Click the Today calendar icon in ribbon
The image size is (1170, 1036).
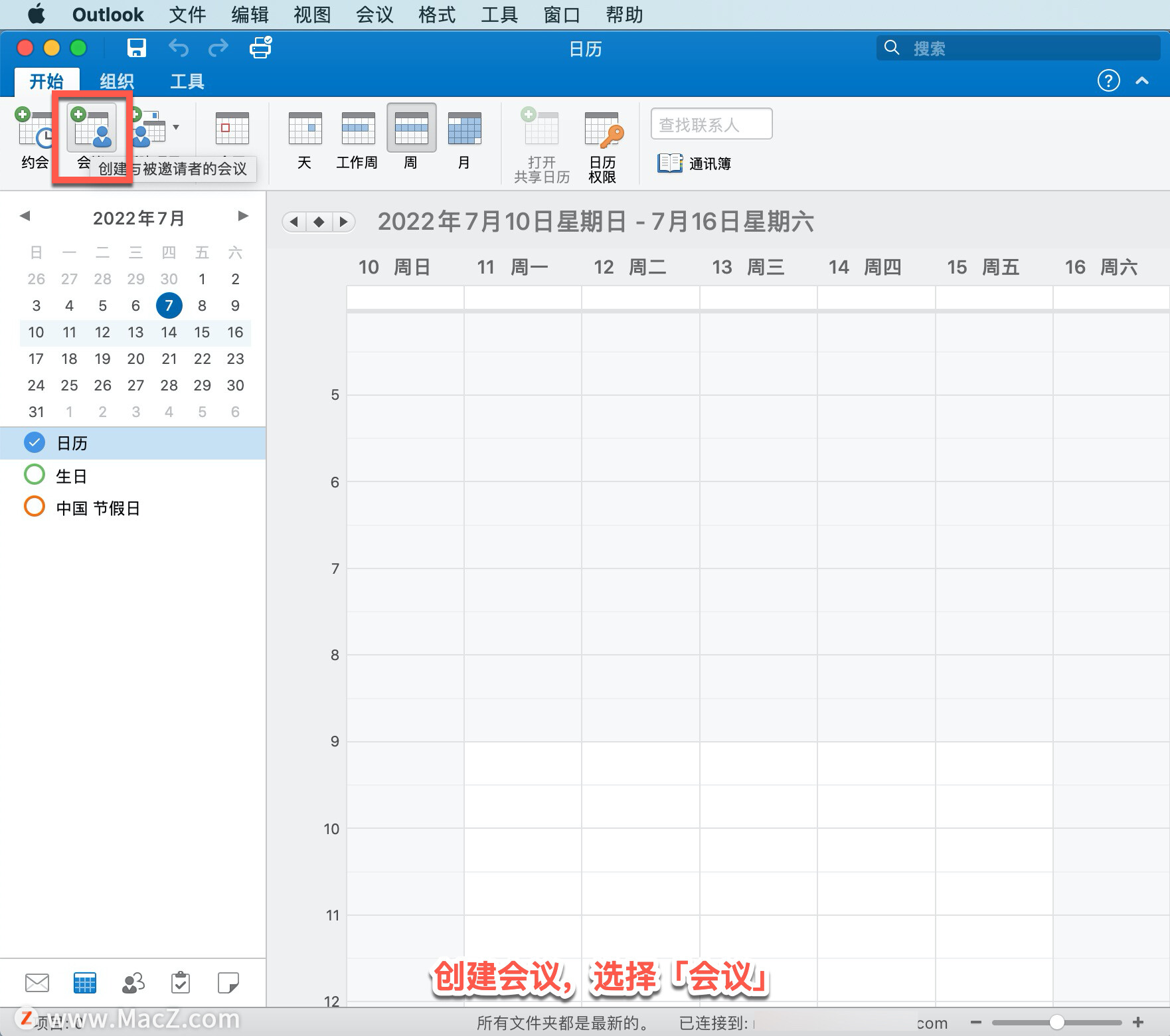click(x=232, y=128)
